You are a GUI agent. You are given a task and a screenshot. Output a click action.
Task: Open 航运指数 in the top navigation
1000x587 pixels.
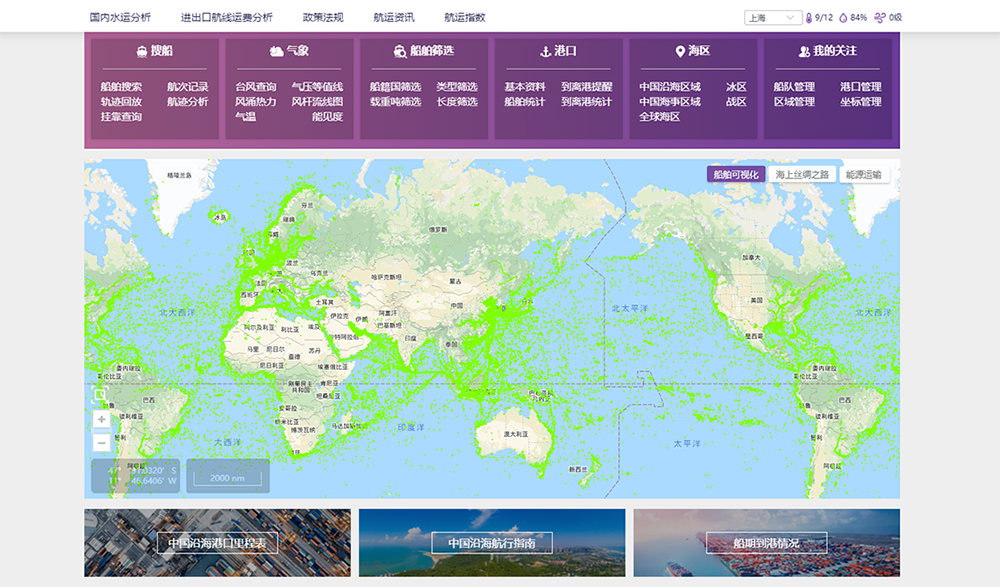coord(465,17)
